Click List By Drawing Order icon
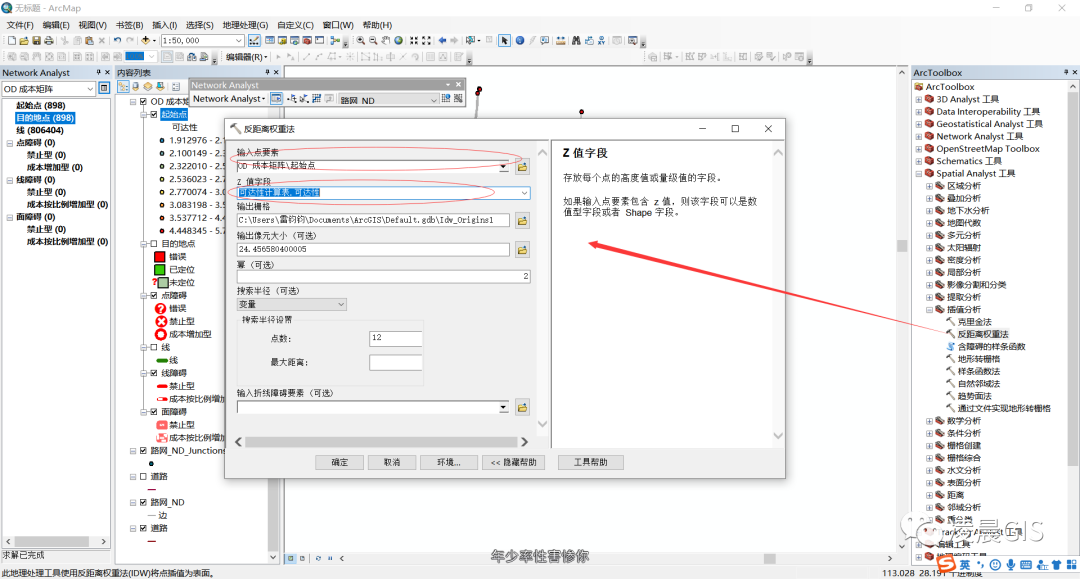This screenshot has height=579, width=1080. pyautogui.click(x=123, y=87)
